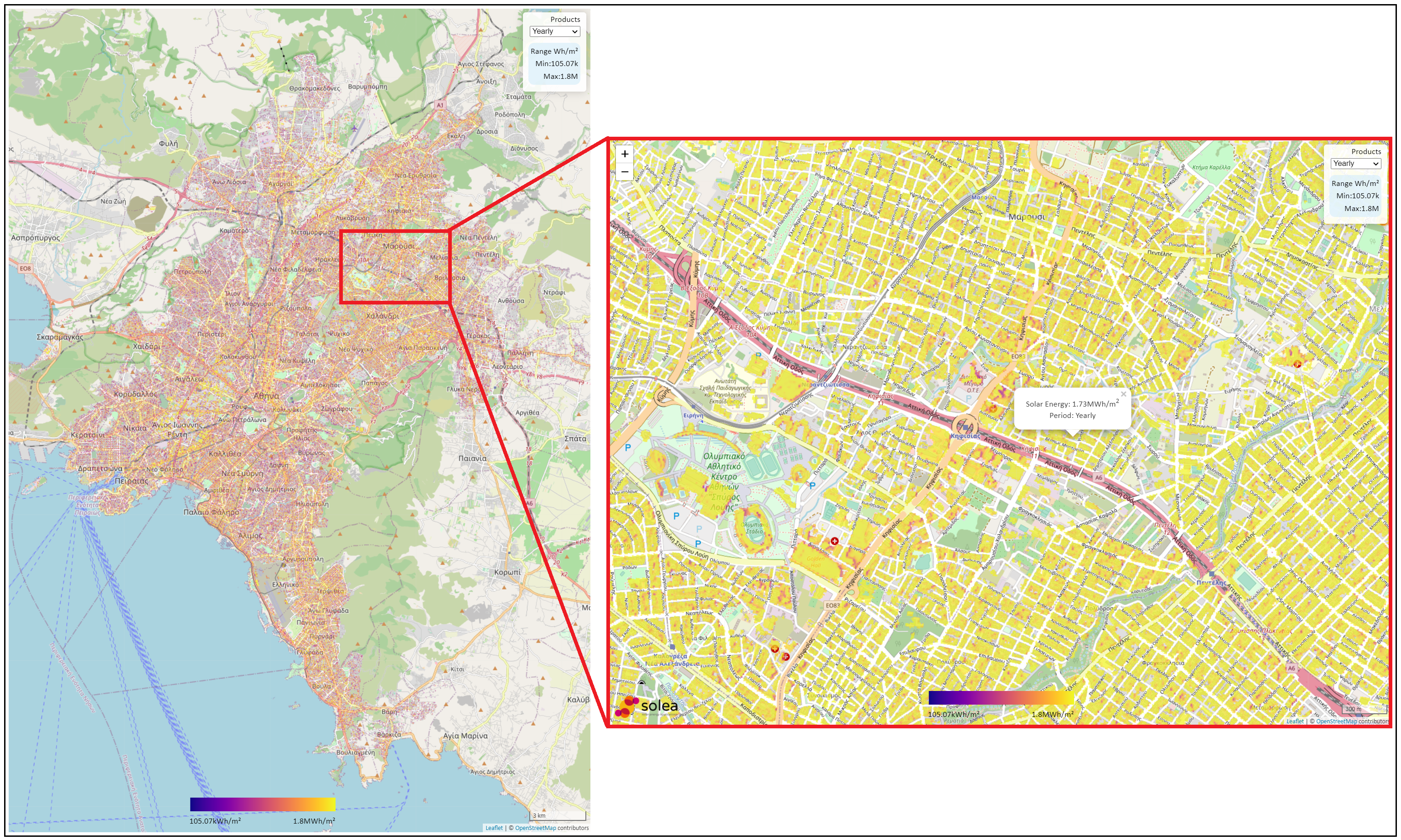
Task: Zoom in with the plus button
Action: [625, 154]
